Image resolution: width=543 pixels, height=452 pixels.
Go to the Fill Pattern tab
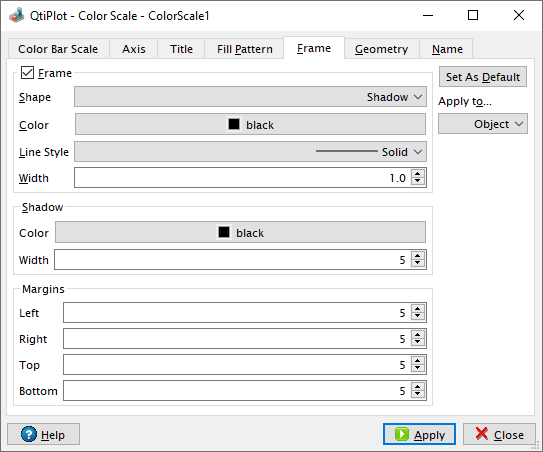click(244, 49)
